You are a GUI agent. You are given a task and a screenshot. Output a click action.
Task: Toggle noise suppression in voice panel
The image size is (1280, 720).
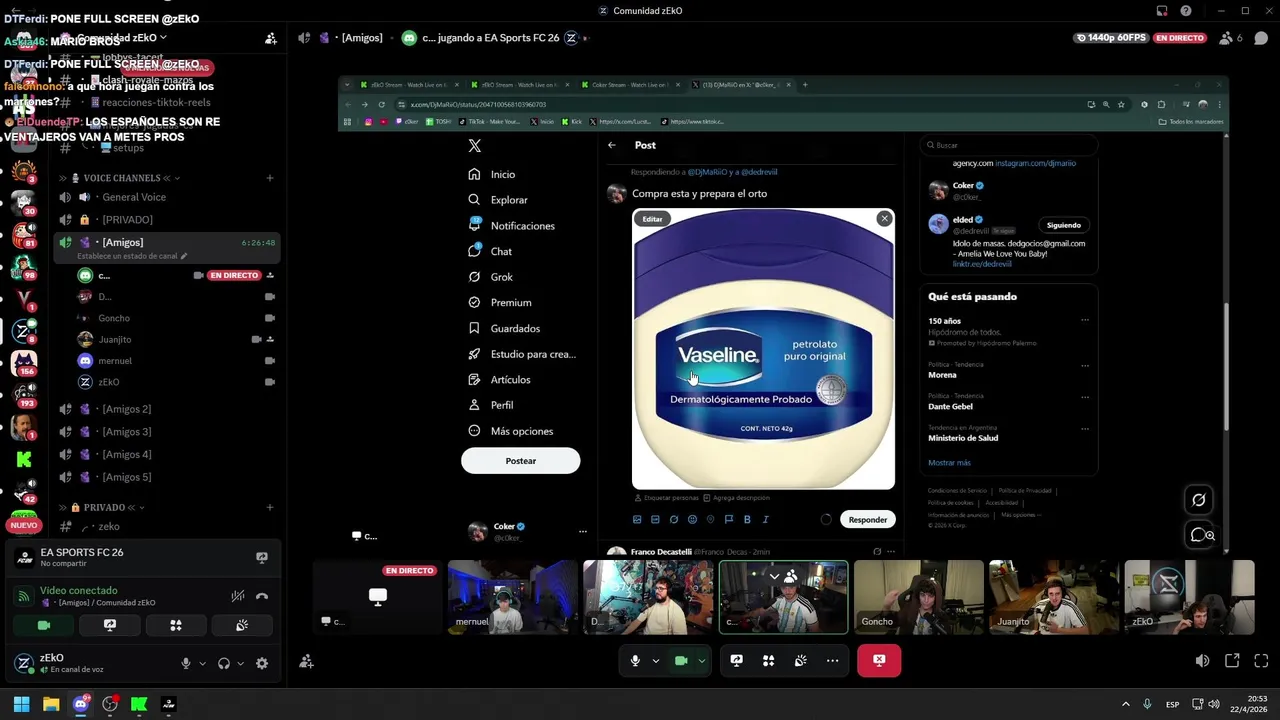(238, 596)
